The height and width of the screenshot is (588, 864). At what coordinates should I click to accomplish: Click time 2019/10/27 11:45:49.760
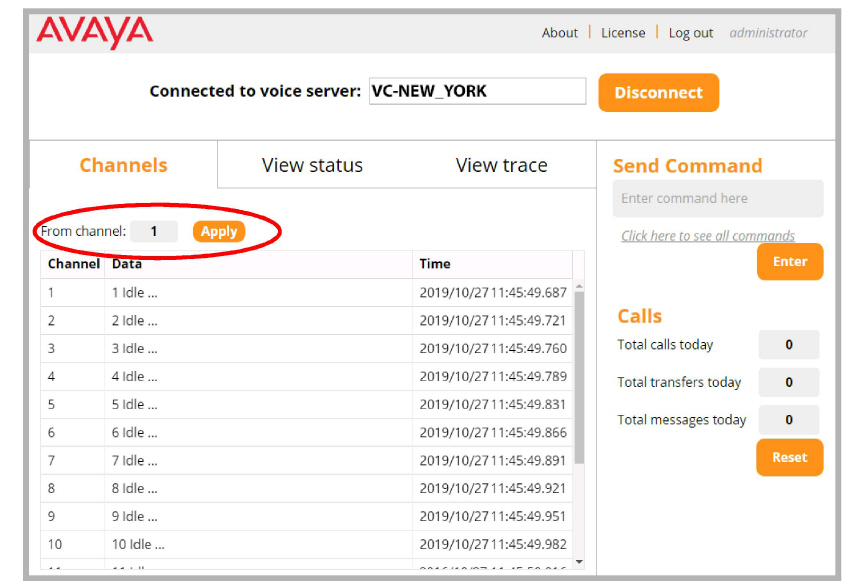click(x=493, y=349)
